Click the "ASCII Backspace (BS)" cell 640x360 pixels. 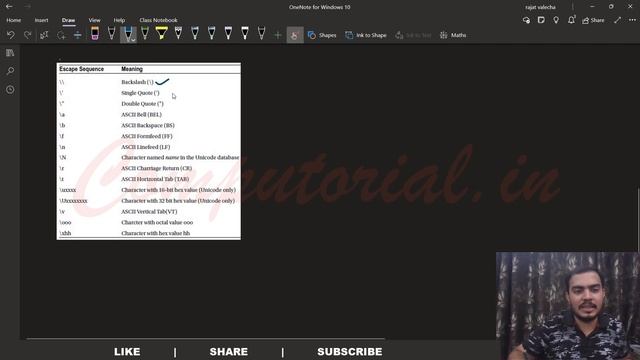click(148, 125)
